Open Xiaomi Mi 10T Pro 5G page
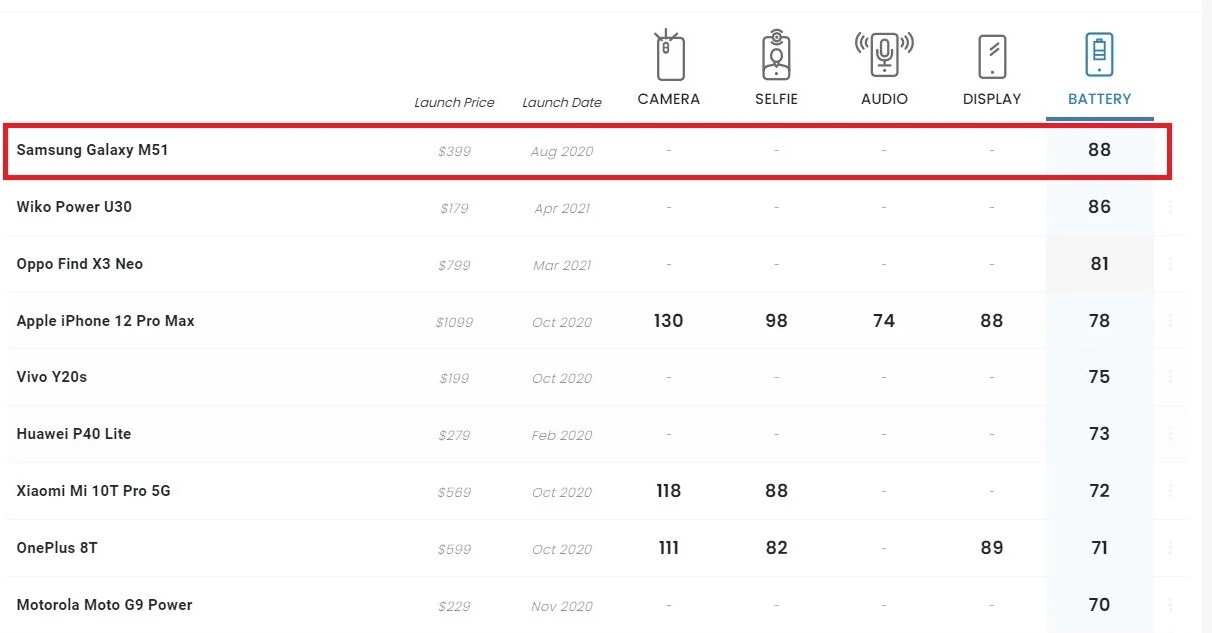This screenshot has width=1212, height=633. (94, 491)
